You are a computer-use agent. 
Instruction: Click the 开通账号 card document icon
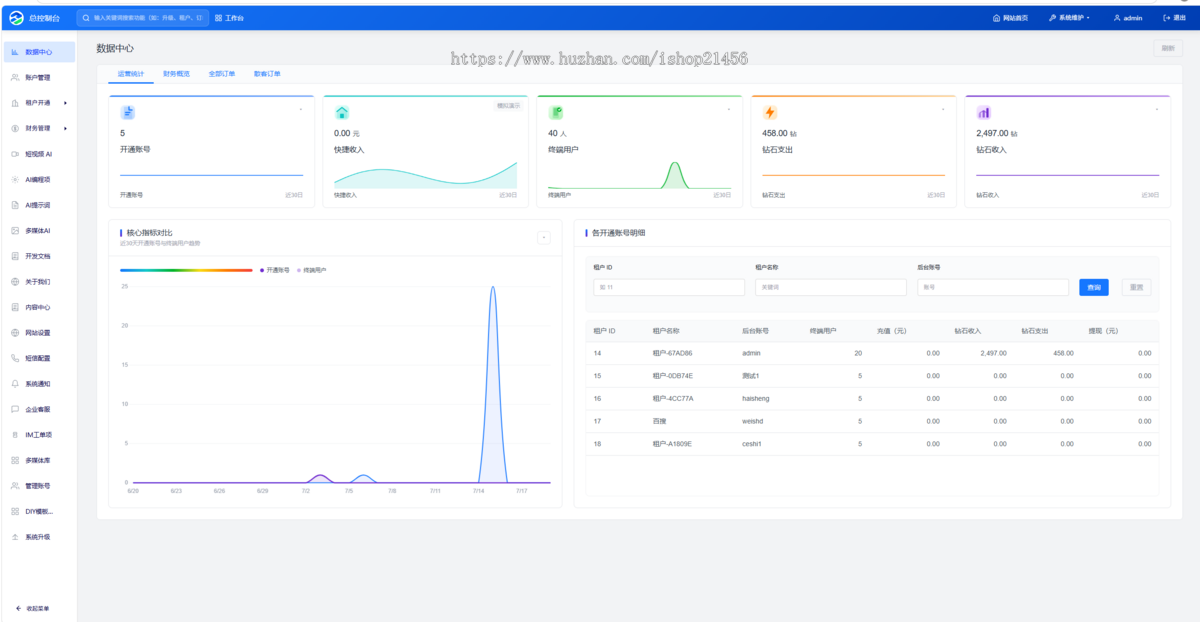[x=128, y=112]
